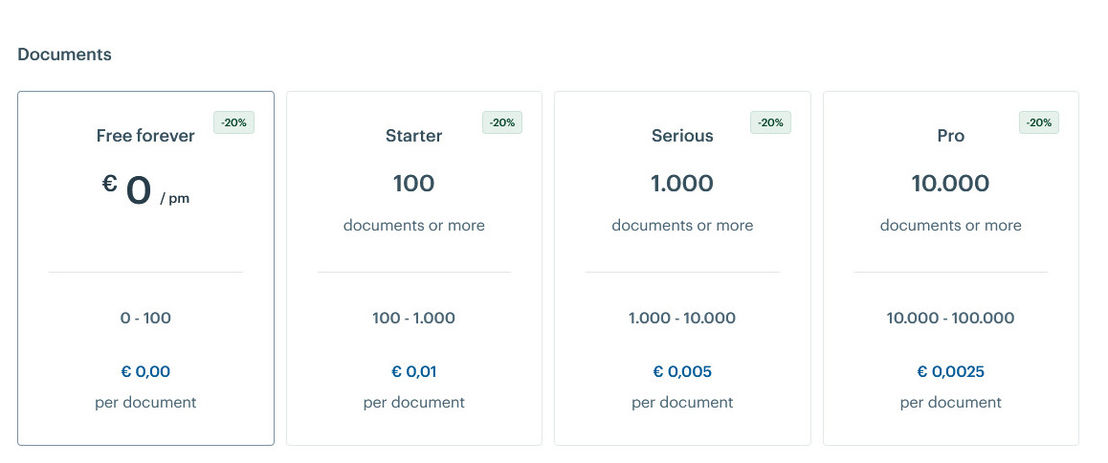Select the Serious plan card

click(x=683, y=269)
